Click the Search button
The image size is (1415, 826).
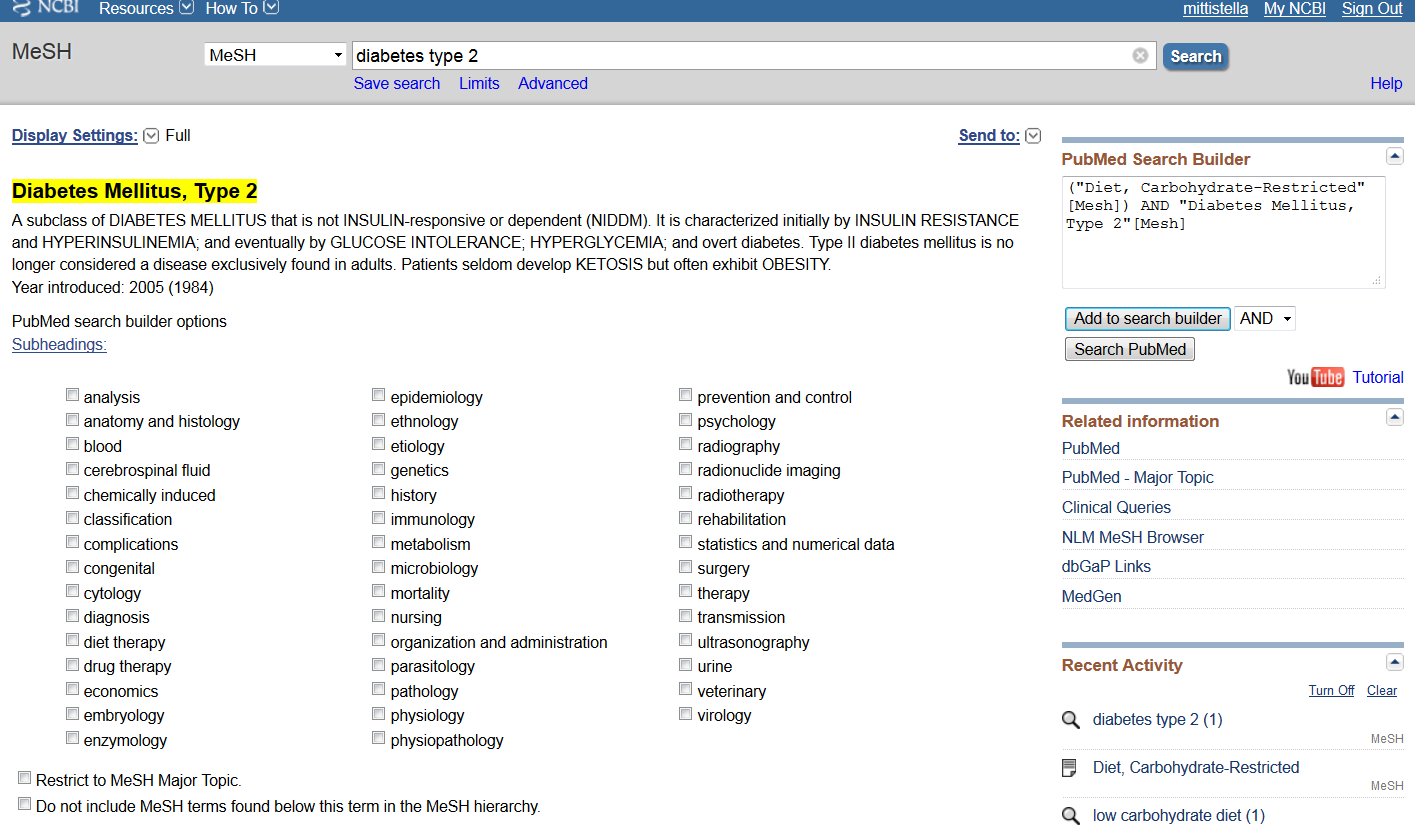point(1196,56)
